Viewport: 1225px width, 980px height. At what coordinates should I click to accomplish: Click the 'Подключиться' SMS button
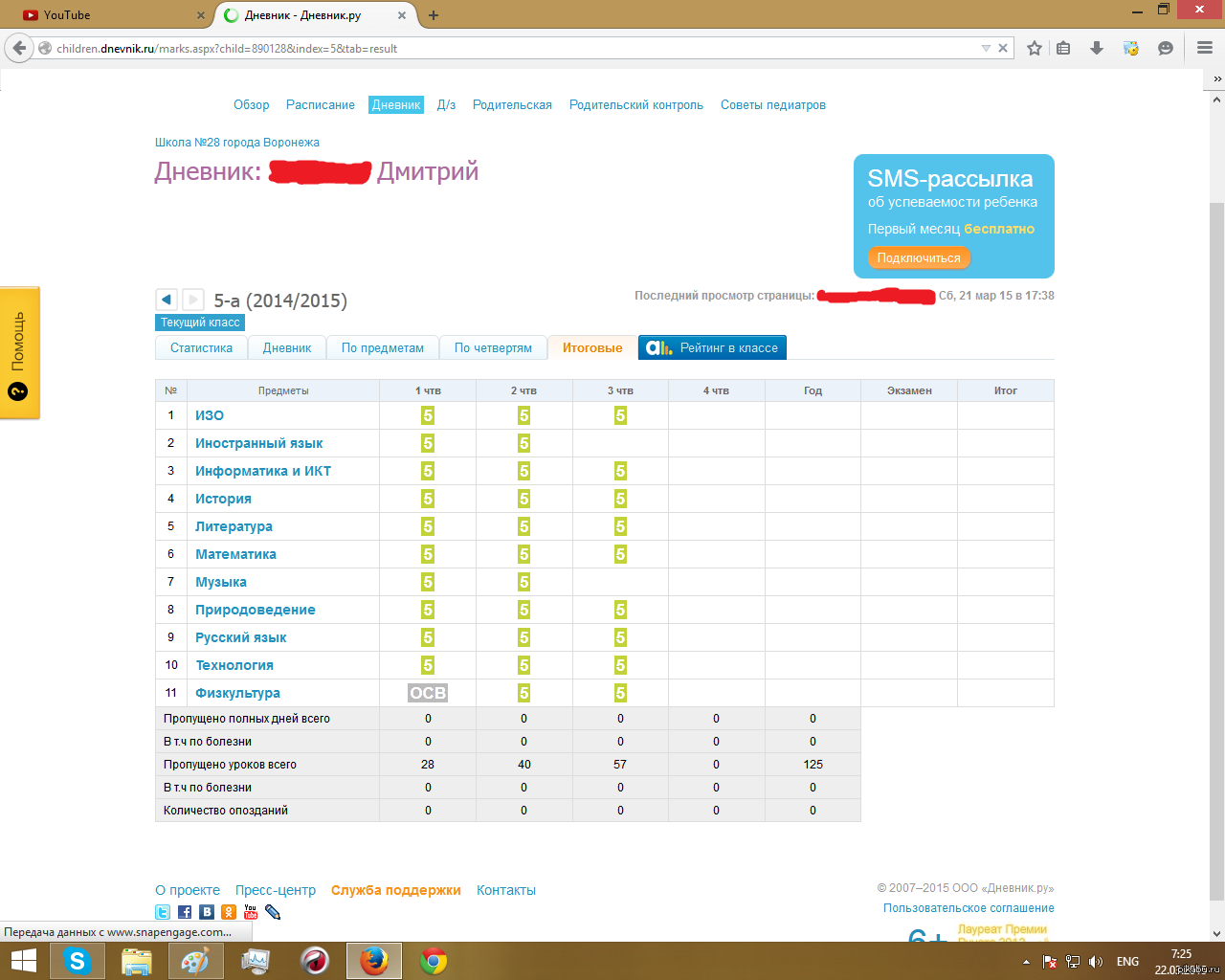coord(919,257)
